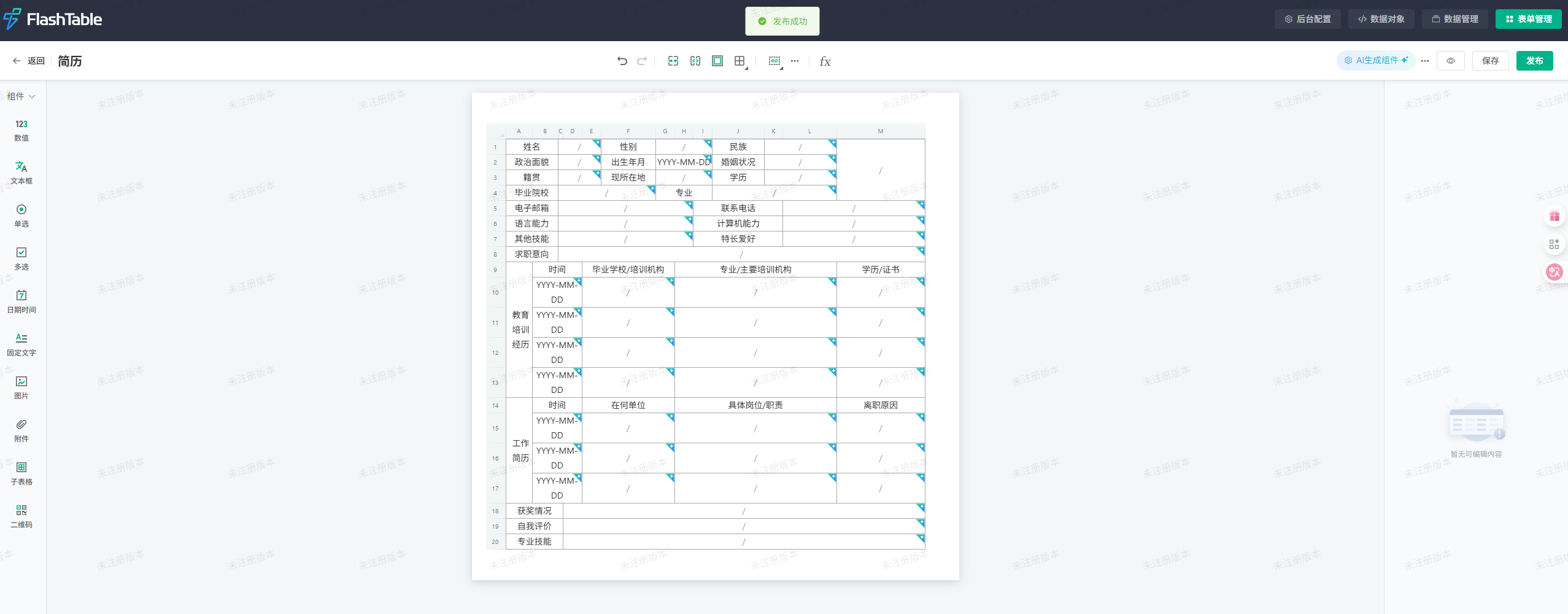Select the 工作简历 merged cell
Screen dimensions: 1568x614
pos(520,451)
